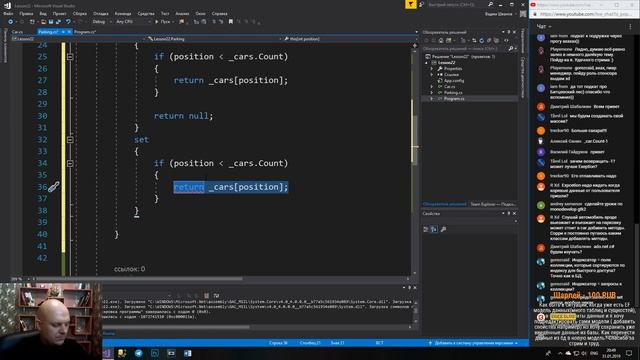Click the Пуск start debugging button
The height and width of the screenshot is (360, 640).
point(163,22)
